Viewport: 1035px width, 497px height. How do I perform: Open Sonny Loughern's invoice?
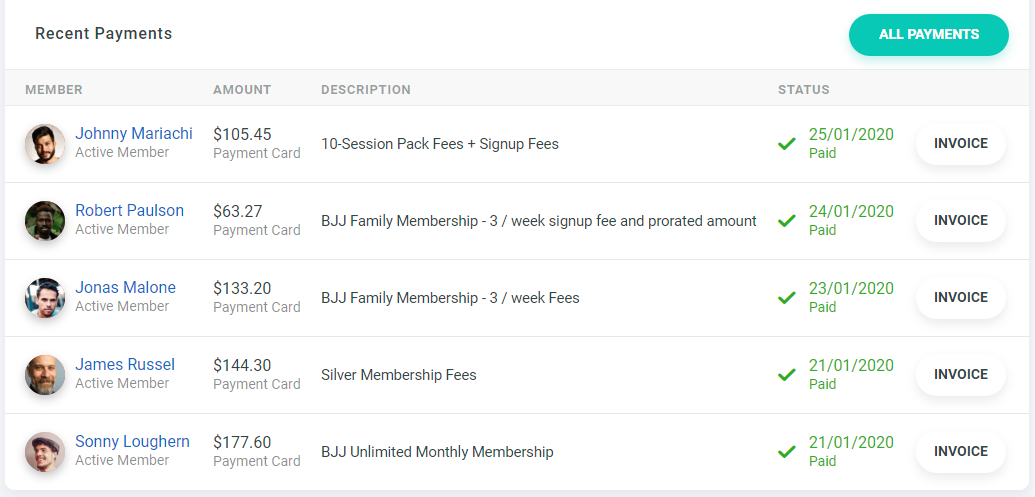960,452
